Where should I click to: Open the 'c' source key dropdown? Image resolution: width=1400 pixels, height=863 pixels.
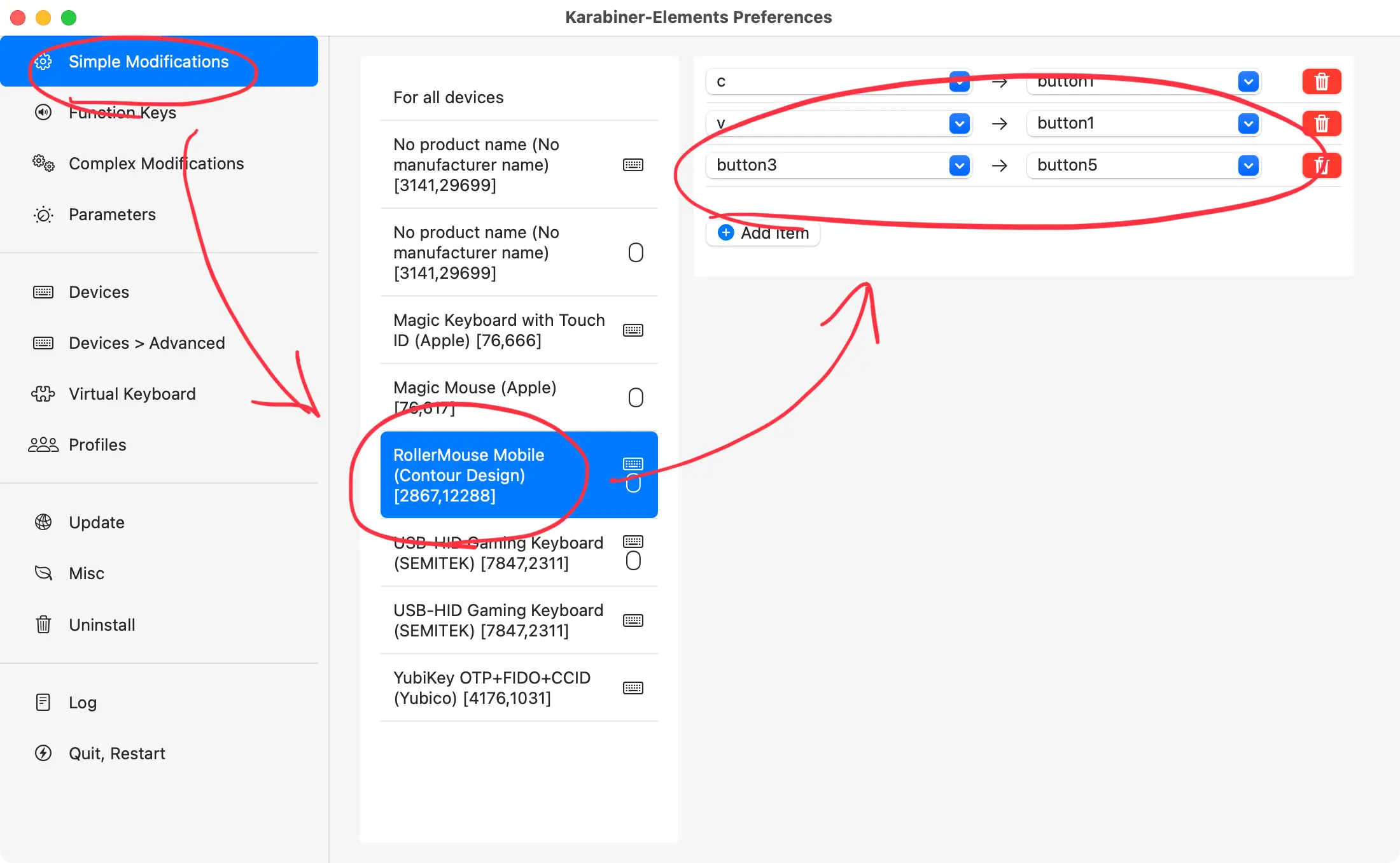tap(959, 81)
